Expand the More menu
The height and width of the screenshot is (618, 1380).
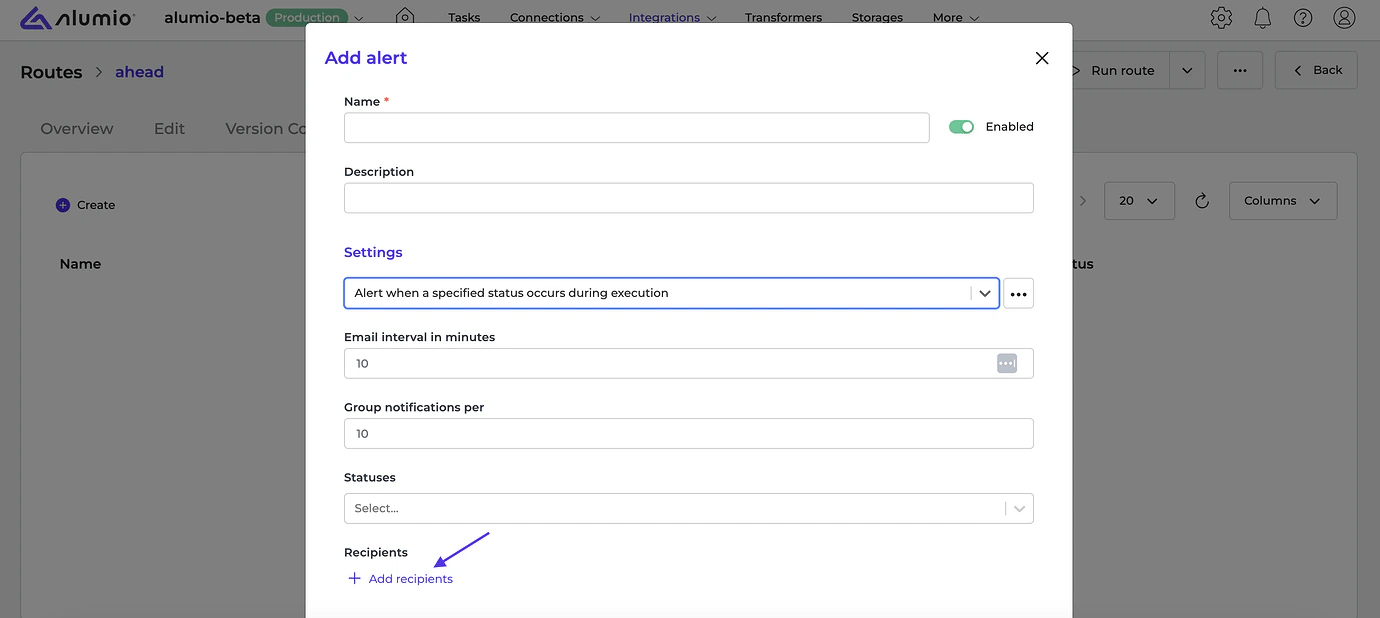(956, 18)
